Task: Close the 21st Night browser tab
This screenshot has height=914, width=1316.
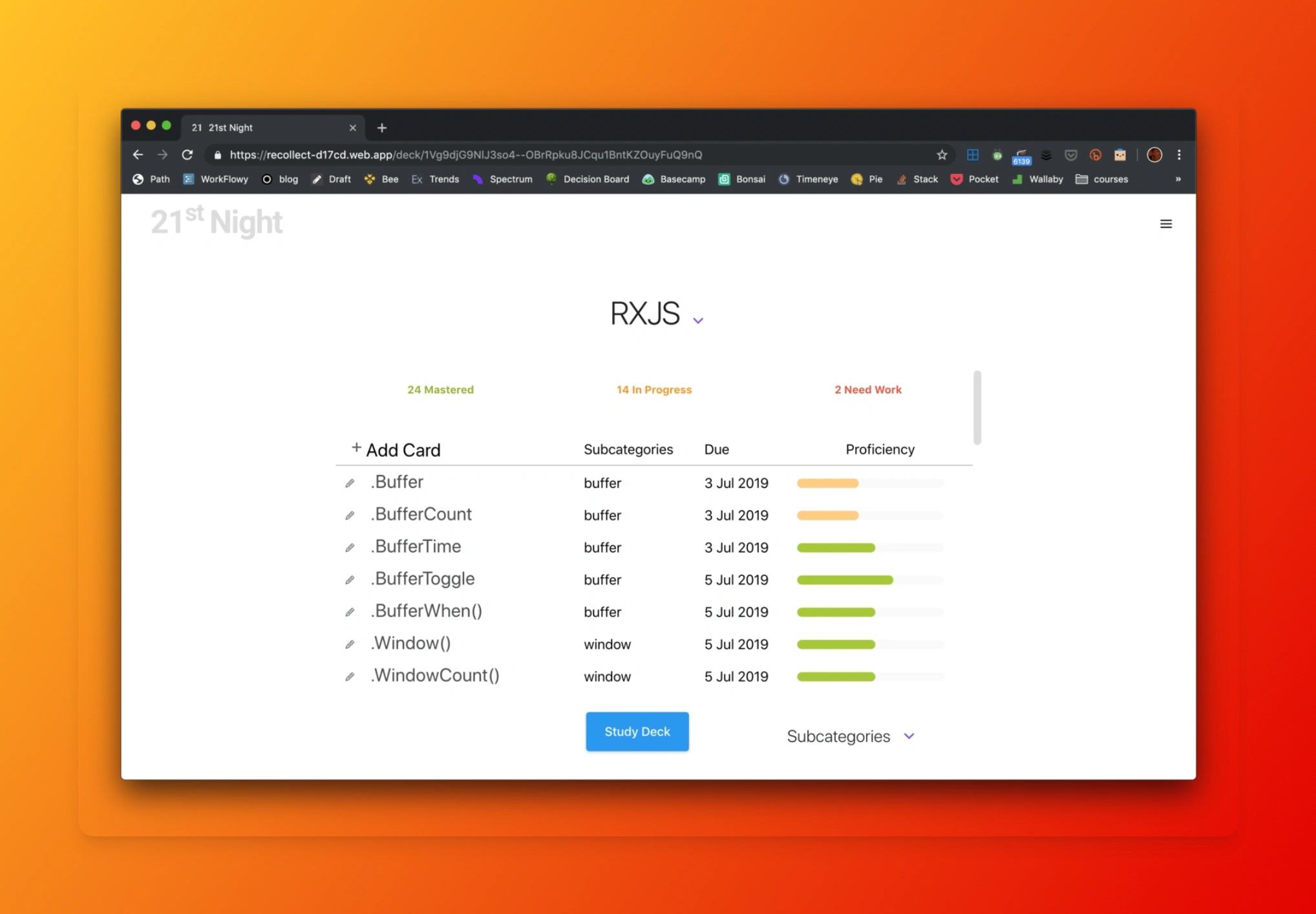Action: tap(353, 128)
